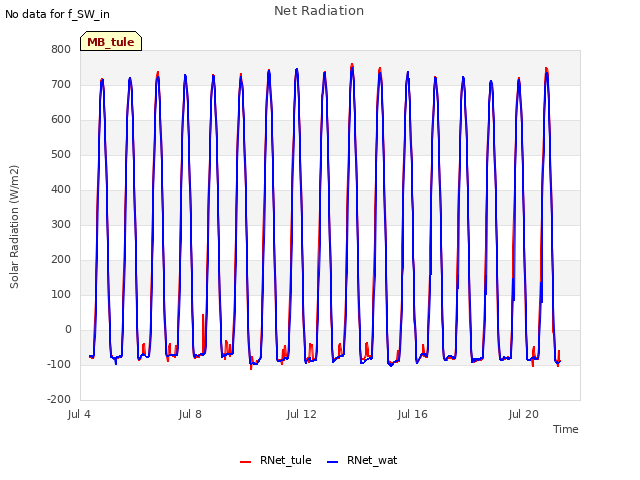Click the Jul 12 x-axis tick label
This screenshot has width=640, height=480.
(x=302, y=414)
